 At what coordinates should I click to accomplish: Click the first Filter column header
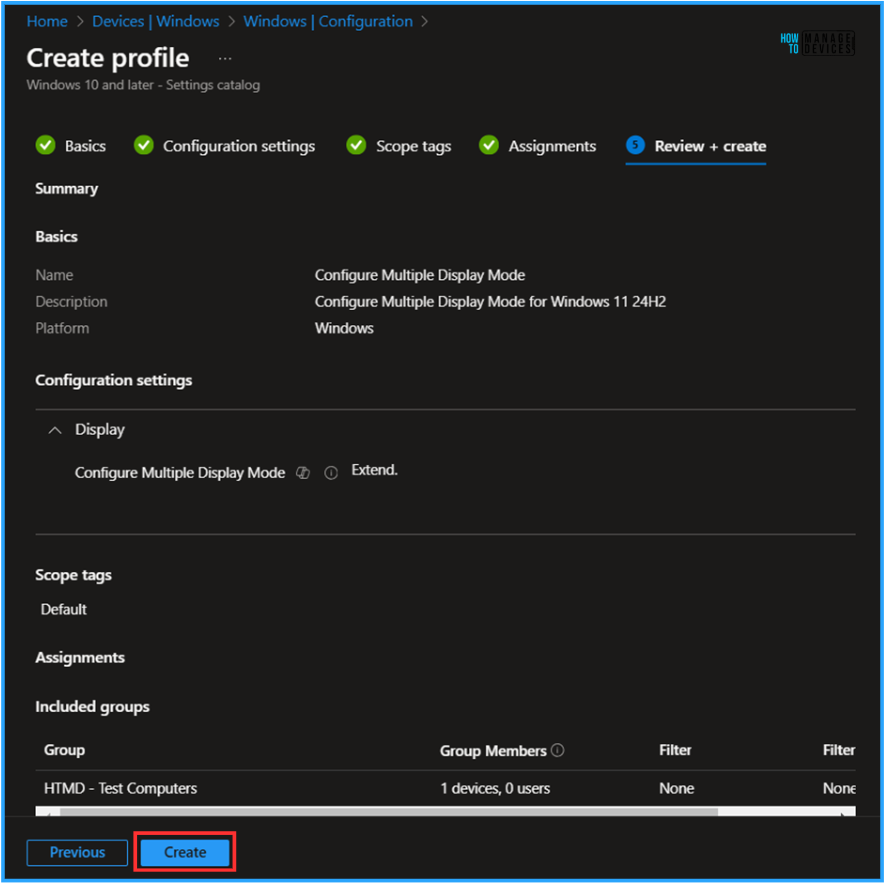coord(675,750)
